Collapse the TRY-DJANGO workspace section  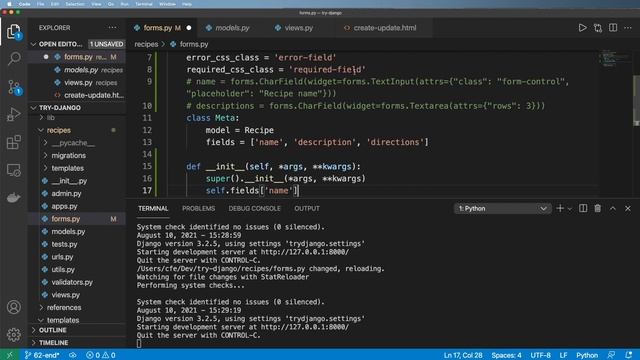click(x=77, y=108)
